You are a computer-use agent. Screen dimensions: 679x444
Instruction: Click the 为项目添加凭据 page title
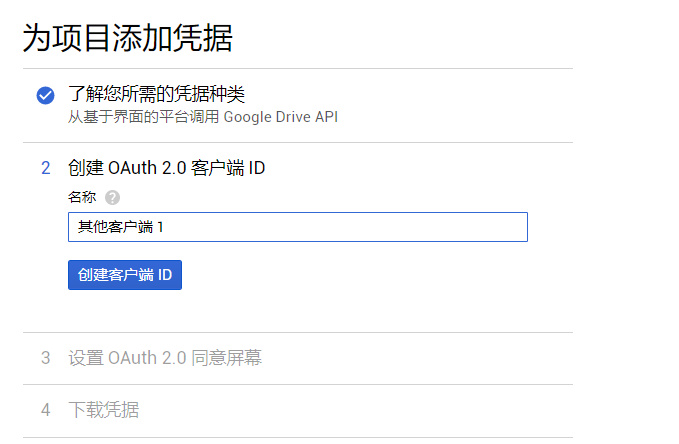pos(127,39)
